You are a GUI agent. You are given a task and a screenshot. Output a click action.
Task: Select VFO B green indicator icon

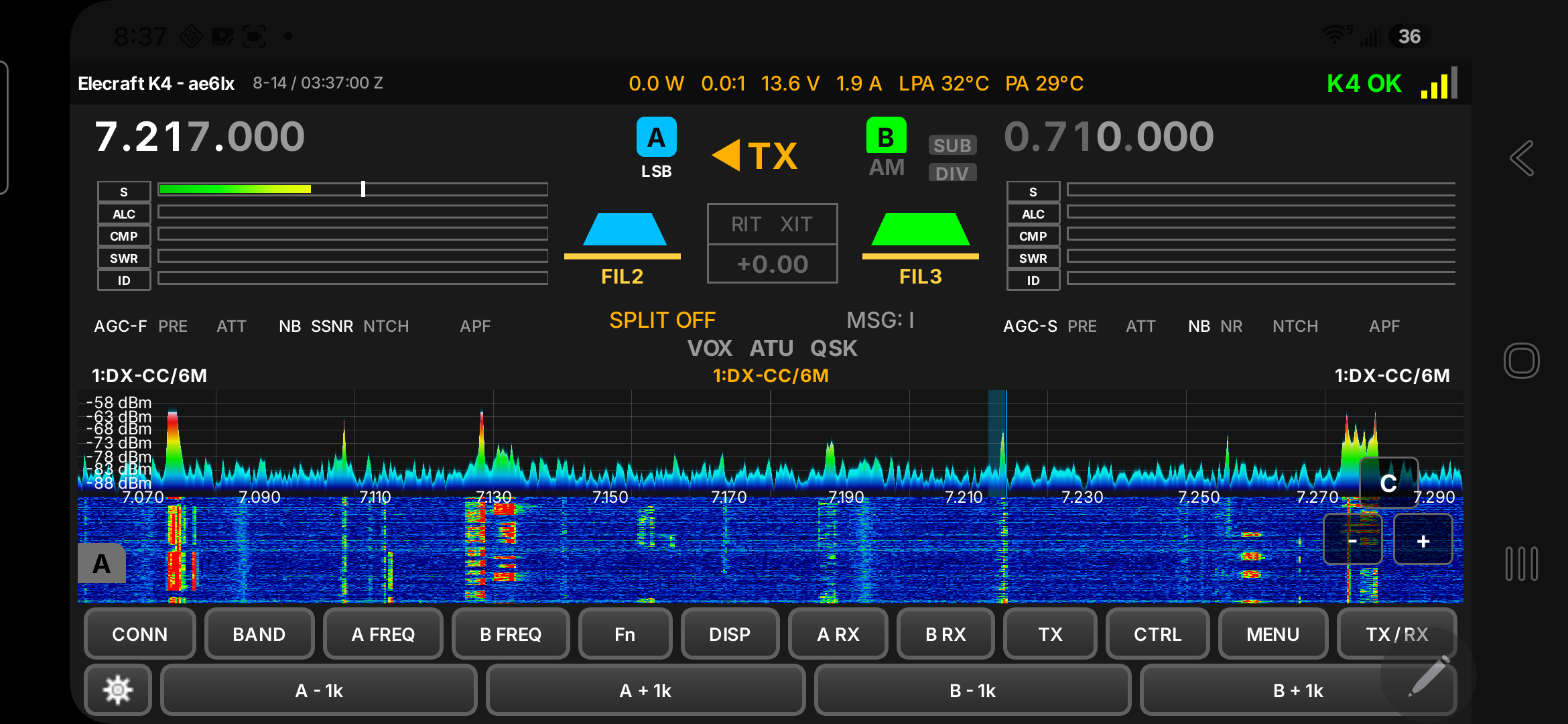[x=886, y=136]
